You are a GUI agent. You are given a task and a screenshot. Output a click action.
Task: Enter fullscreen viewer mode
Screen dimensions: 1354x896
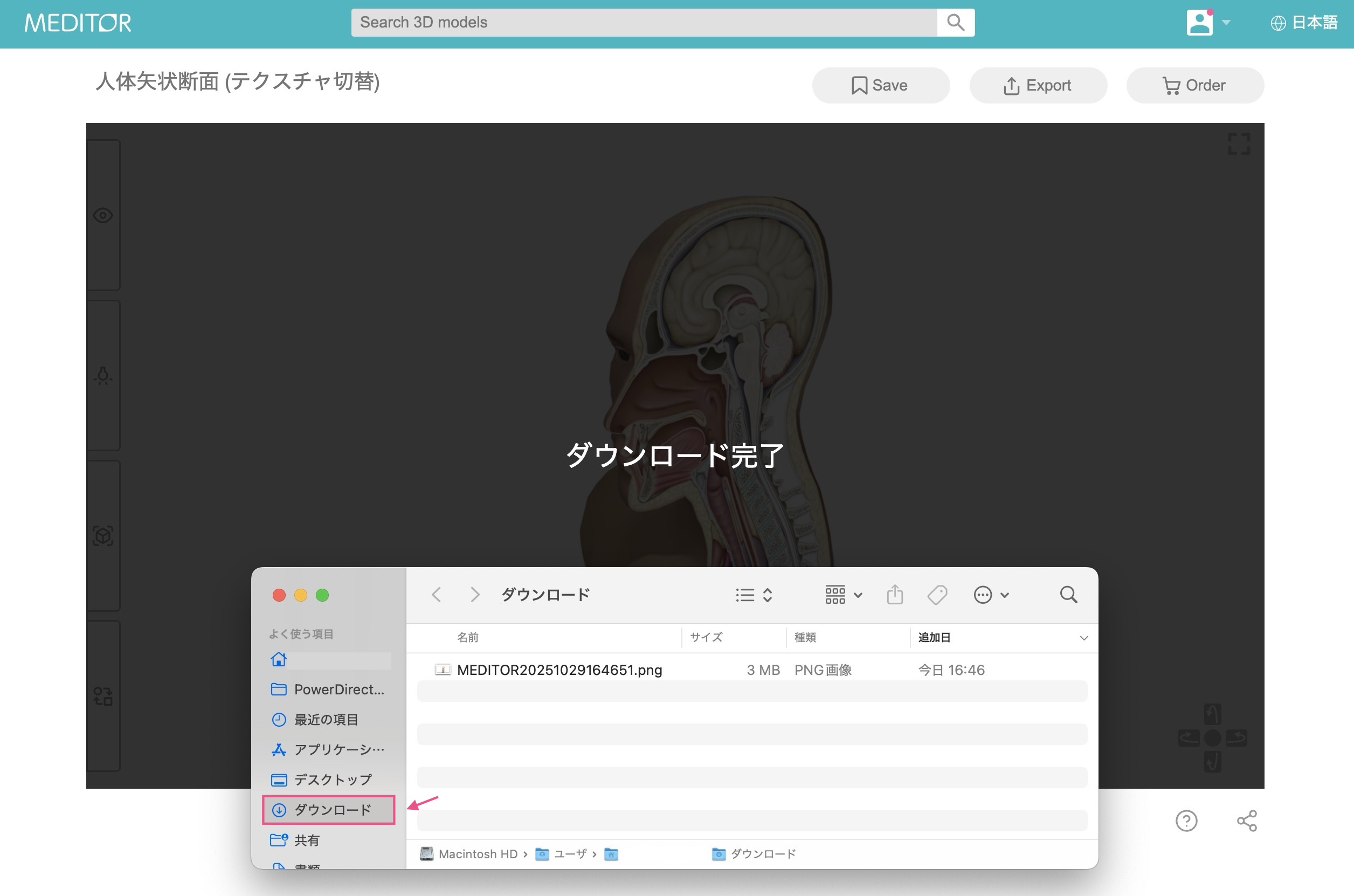click(x=1239, y=144)
